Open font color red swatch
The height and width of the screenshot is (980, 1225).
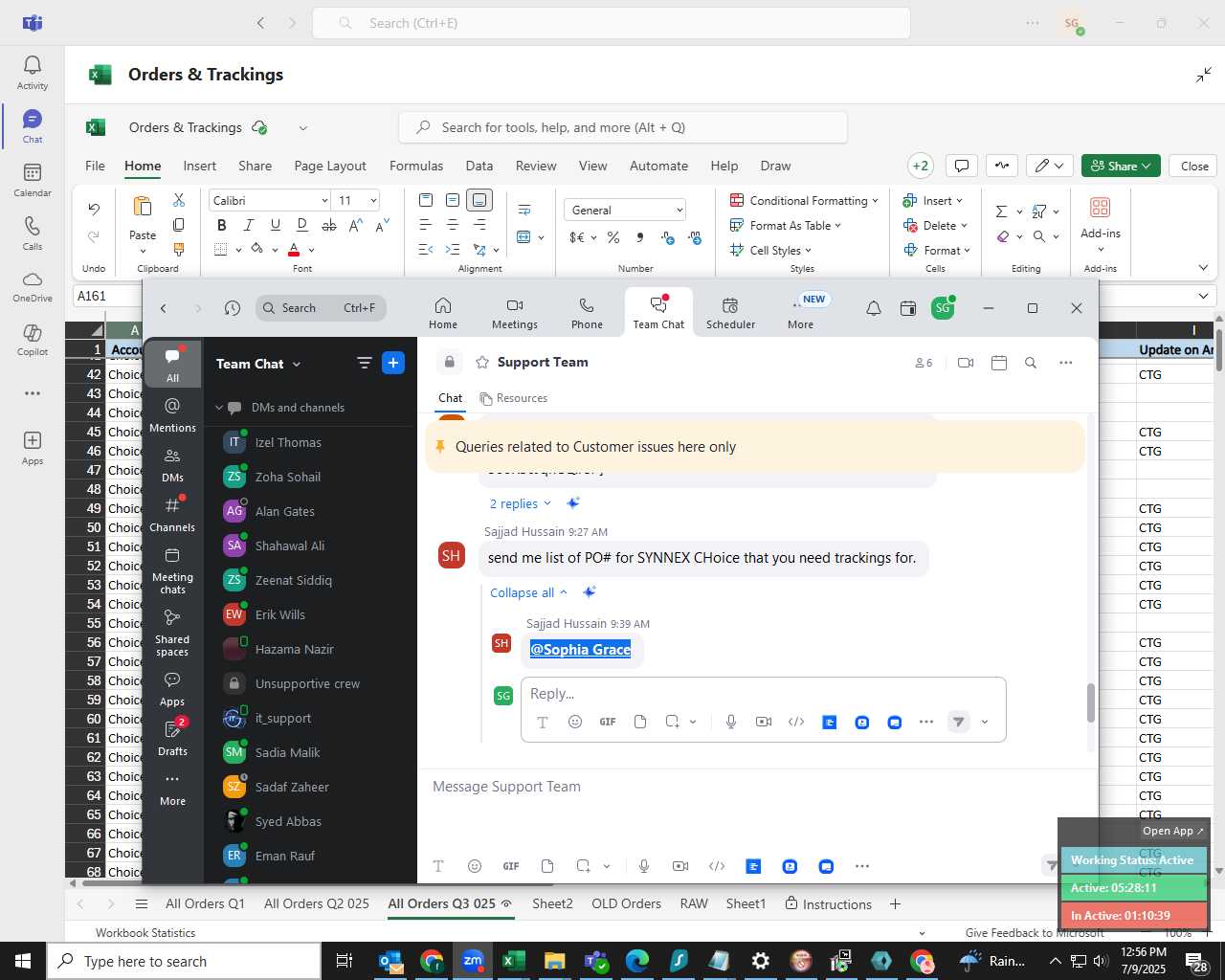pos(294,250)
